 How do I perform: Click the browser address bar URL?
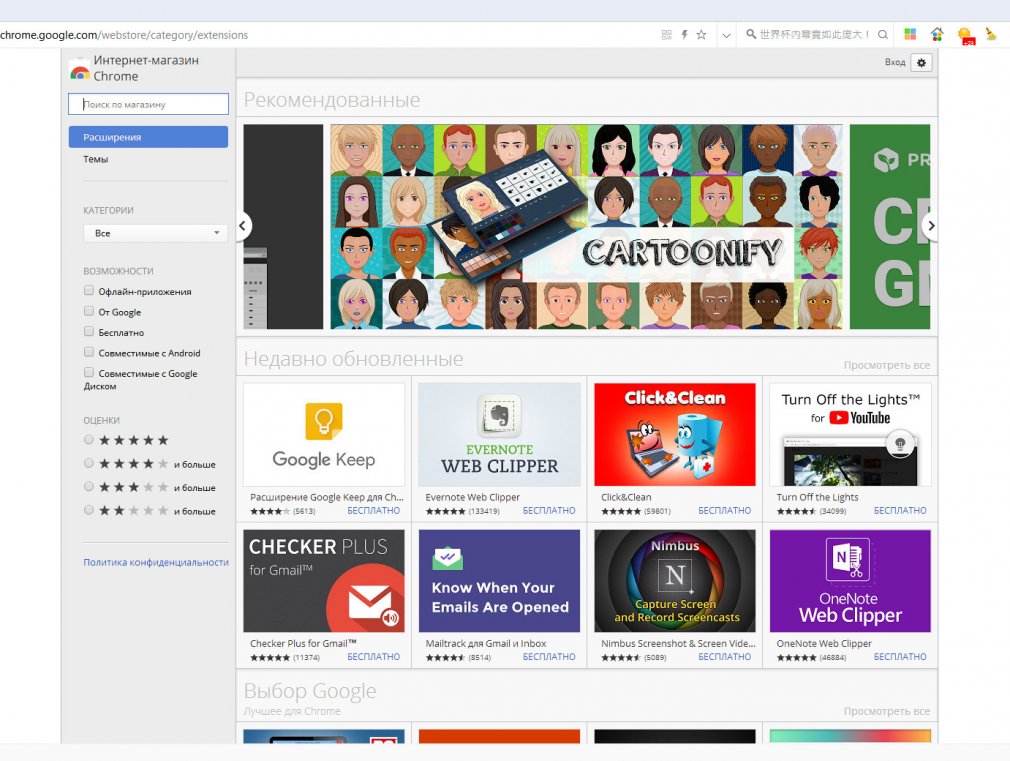[x=124, y=35]
